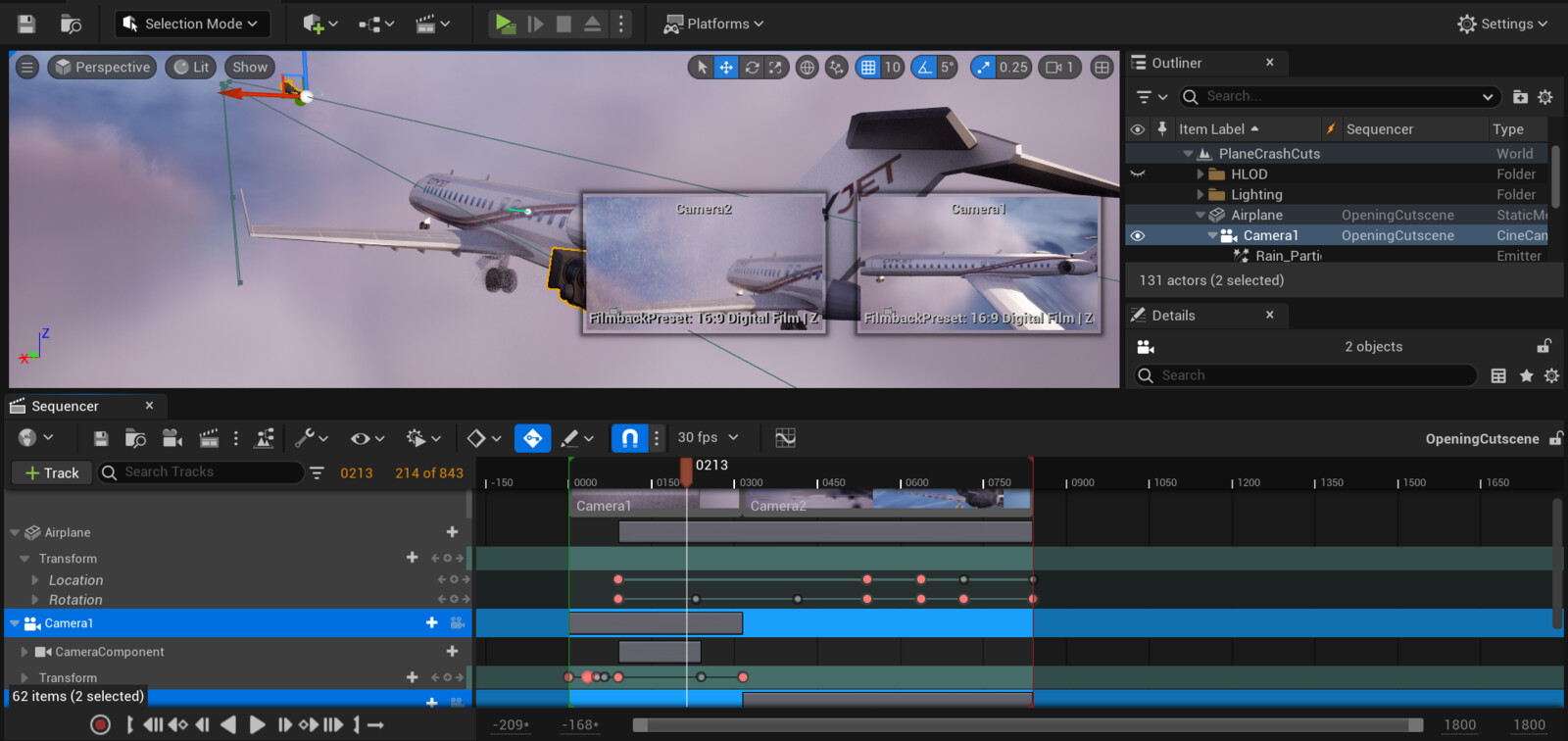Viewport: 1568px width, 741px height.
Task: Toggle auto-key button in Sequencer
Action: point(532,438)
